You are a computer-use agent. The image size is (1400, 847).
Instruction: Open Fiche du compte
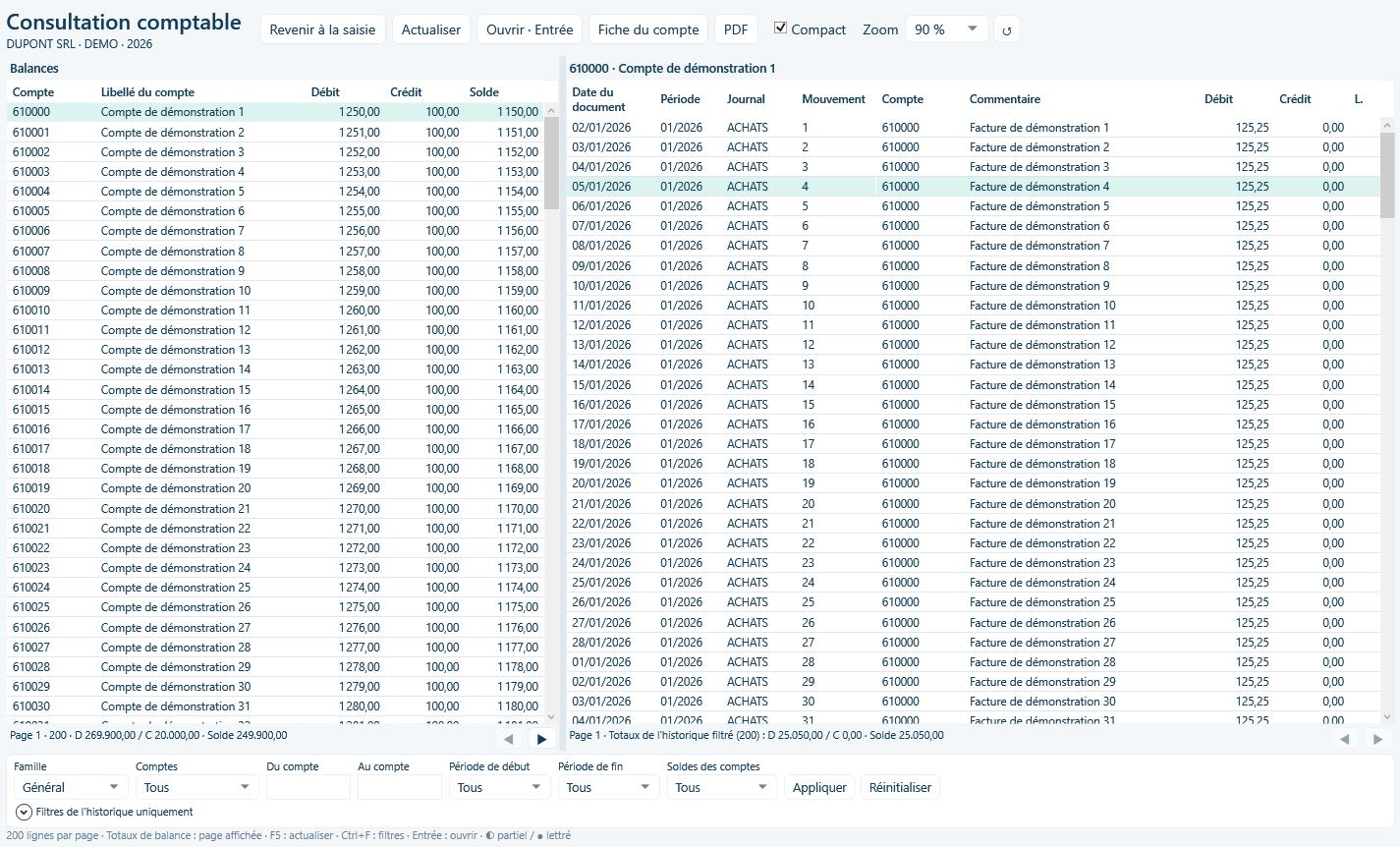pos(648,29)
